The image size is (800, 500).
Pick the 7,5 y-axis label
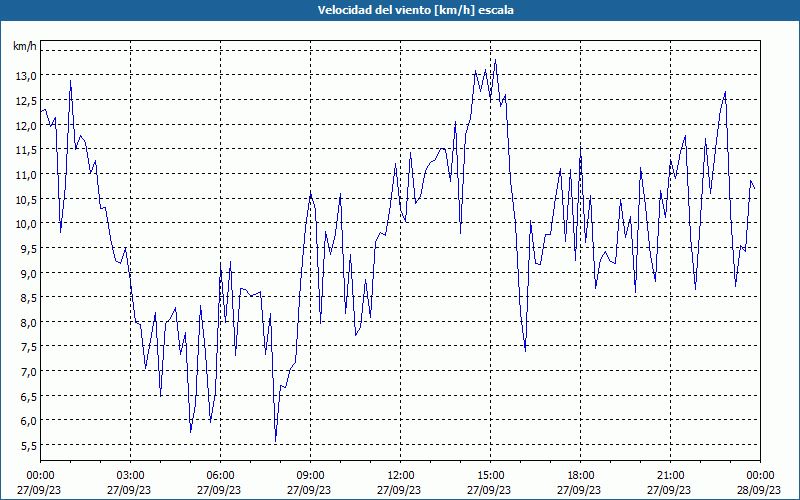(x=28, y=347)
